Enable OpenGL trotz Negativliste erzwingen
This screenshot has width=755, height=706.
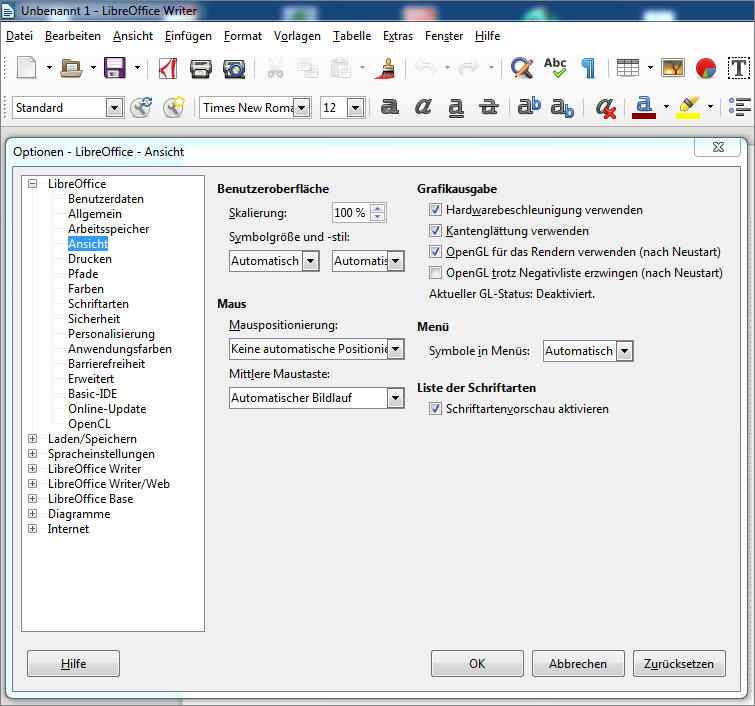click(435, 273)
